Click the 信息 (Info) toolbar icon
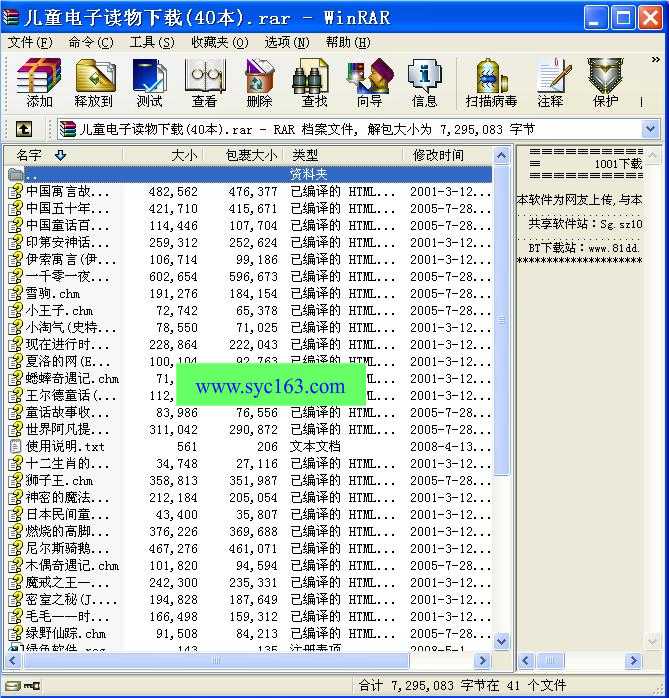The width and height of the screenshot is (669, 698). pyautogui.click(x=424, y=82)
